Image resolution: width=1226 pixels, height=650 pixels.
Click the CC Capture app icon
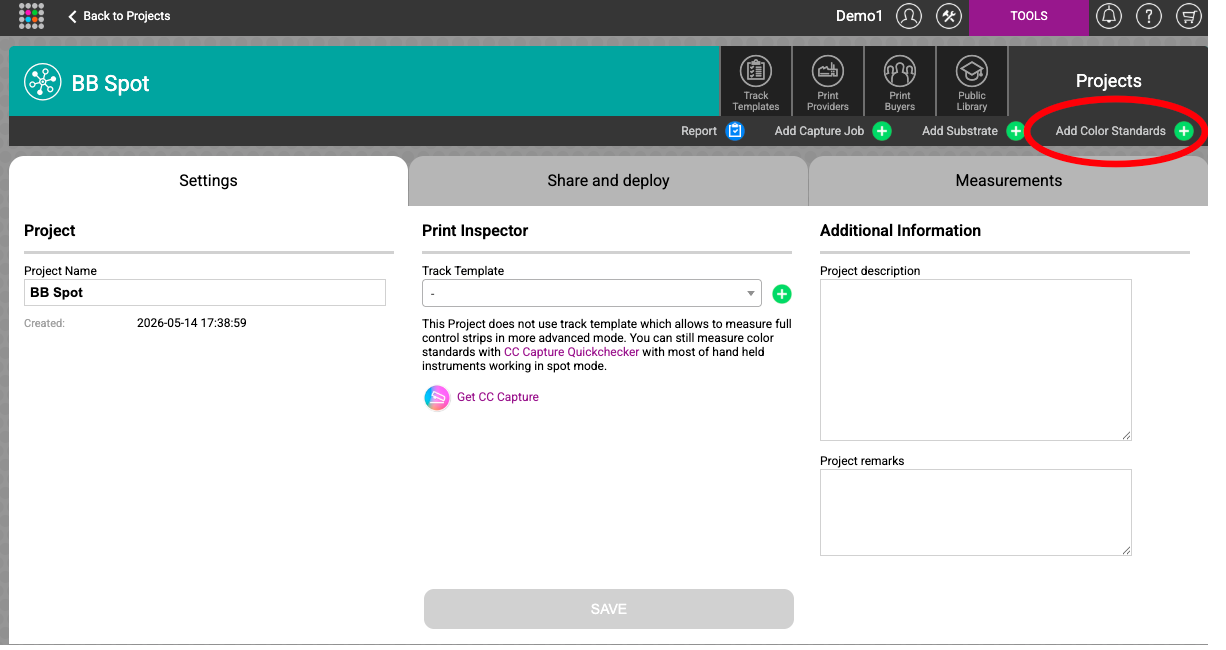pos(437,398)
